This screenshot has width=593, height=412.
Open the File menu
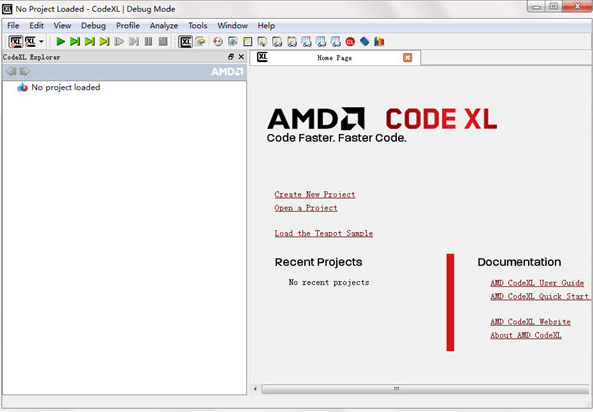13,26
